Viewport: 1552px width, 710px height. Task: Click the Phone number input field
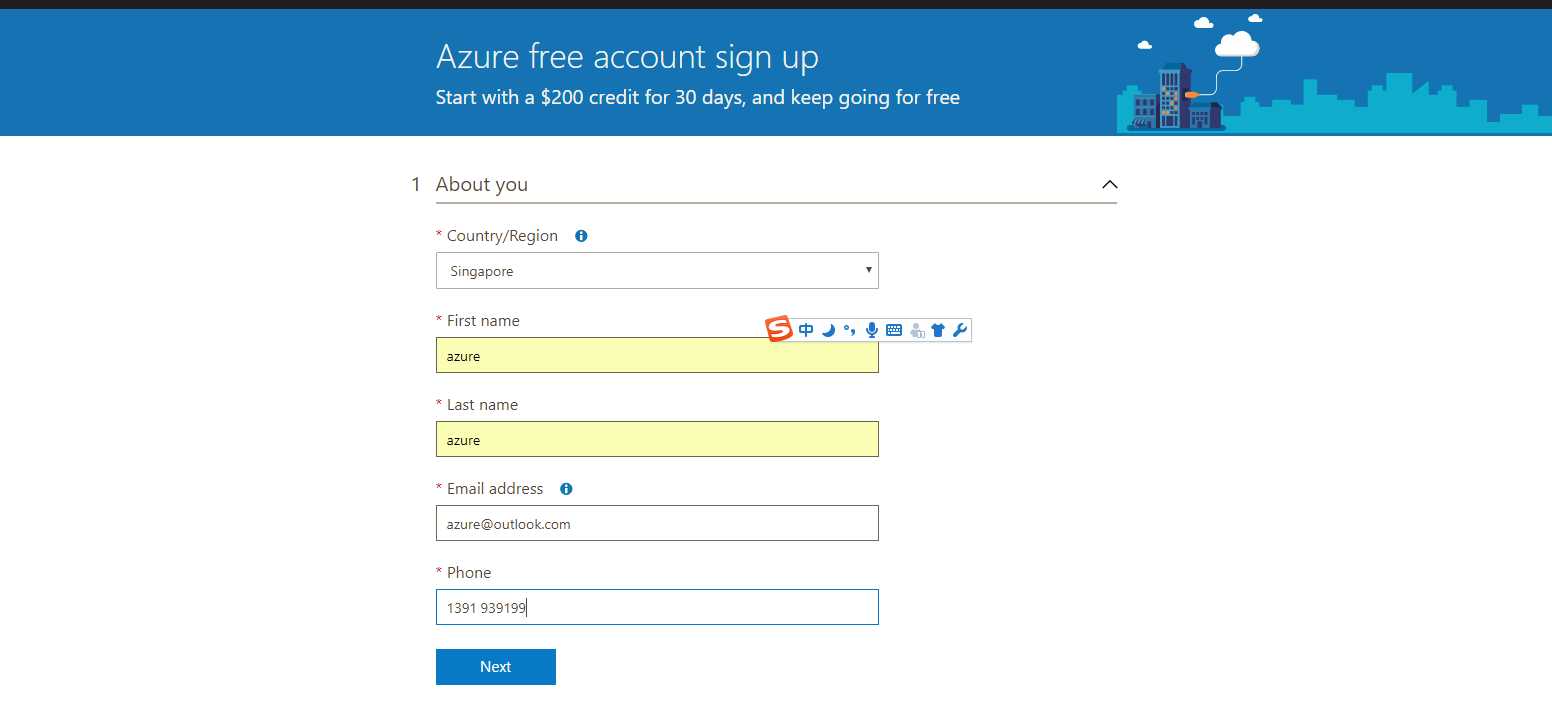coord(657,607)
